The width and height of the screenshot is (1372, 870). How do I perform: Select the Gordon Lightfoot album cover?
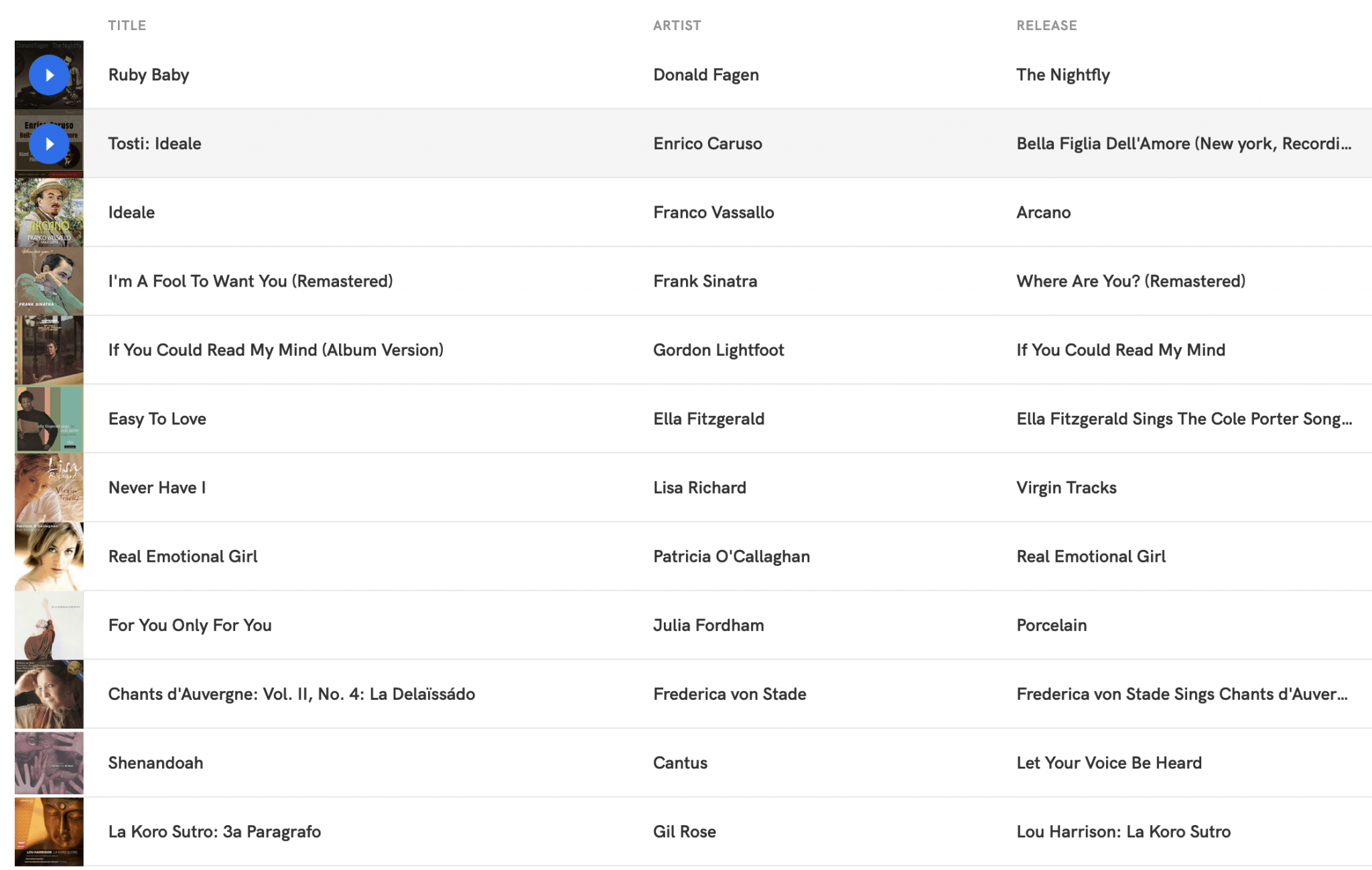tap(49, 350)
